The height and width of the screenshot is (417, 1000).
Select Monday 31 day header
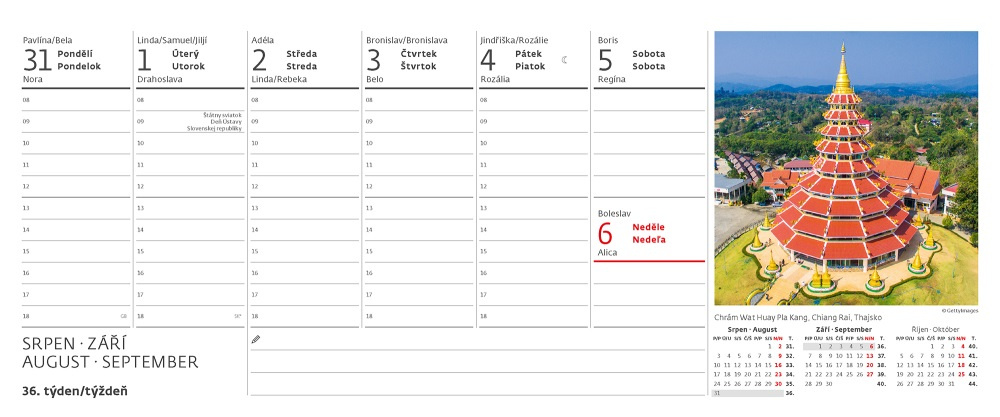tap(62, 60)
